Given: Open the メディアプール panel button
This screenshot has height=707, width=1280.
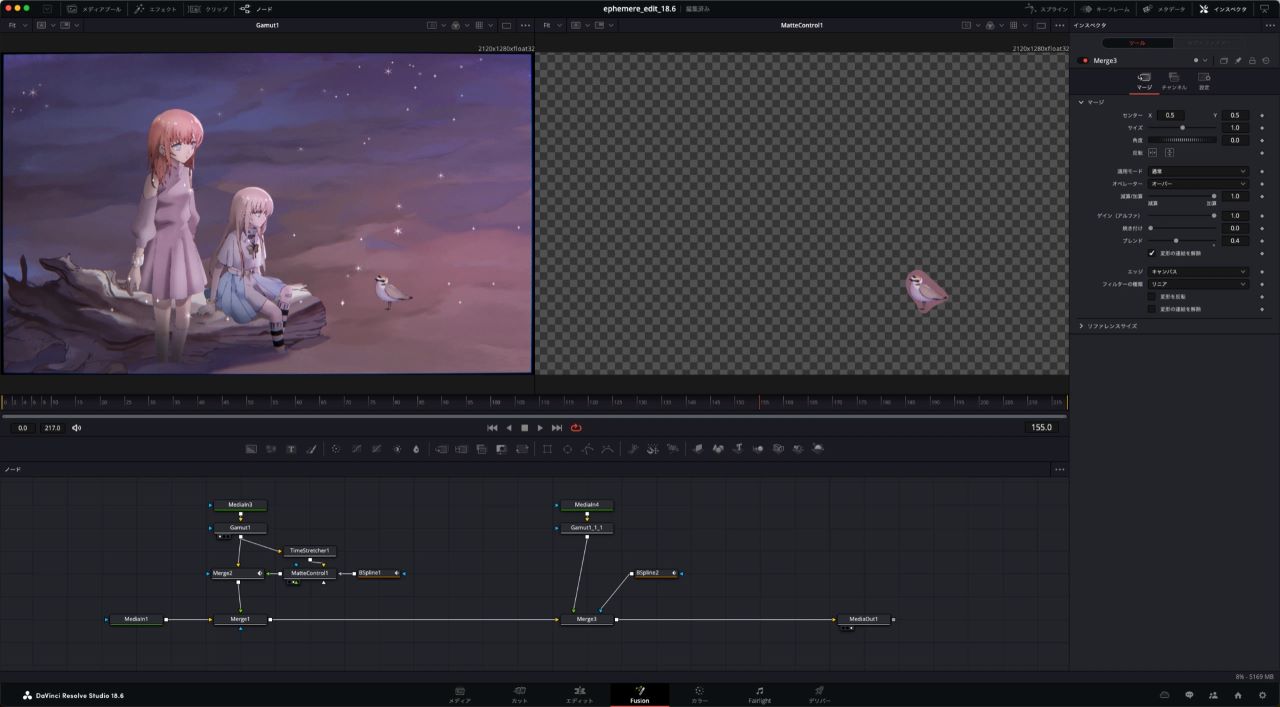Looking at the screenshot, I should tap(94, 9).
